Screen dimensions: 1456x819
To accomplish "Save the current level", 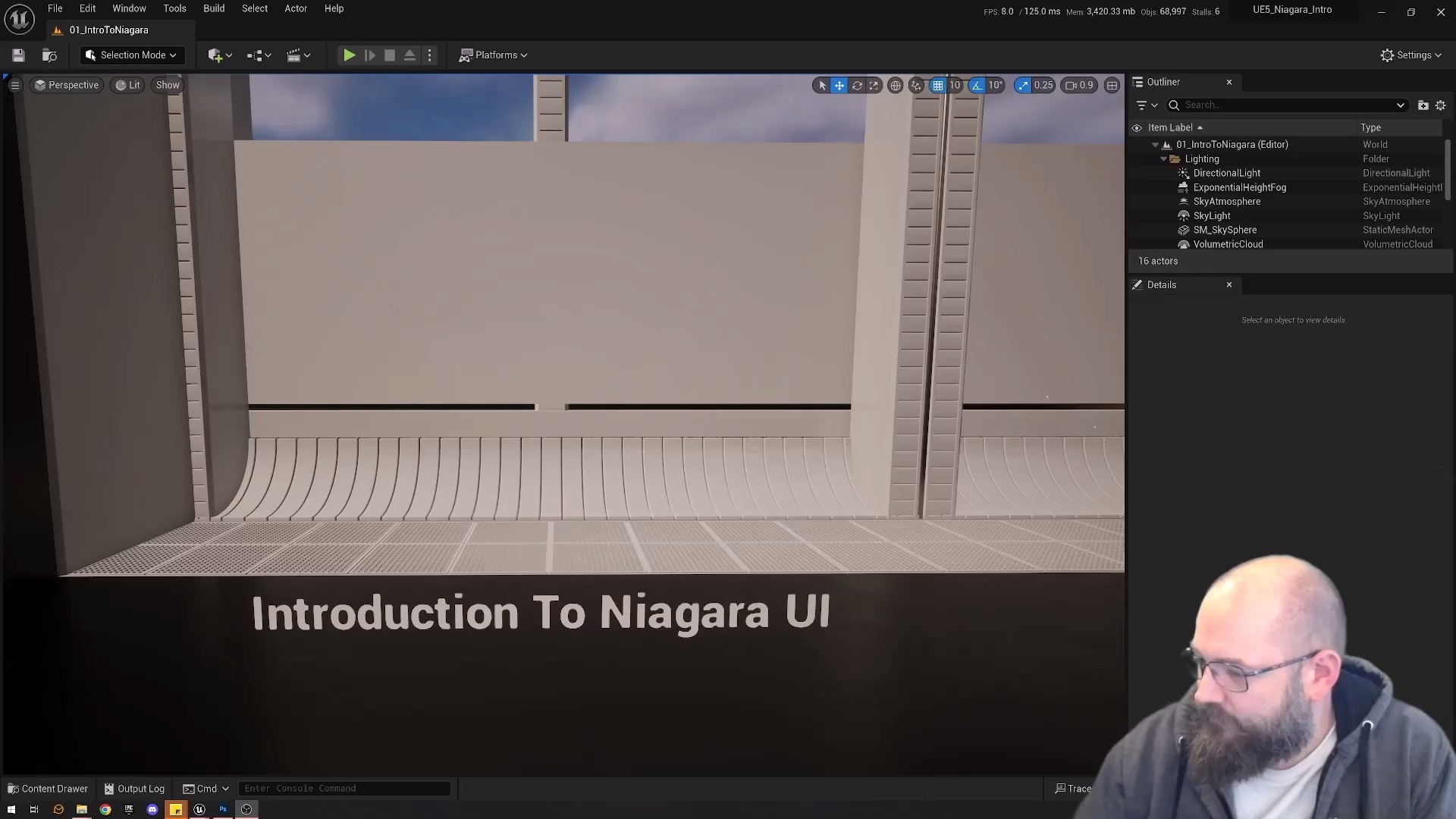I will click(x=18, y=55).
